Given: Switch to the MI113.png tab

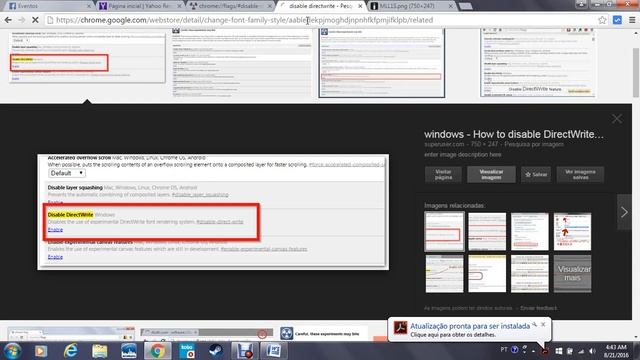Looking at the screenshot, I should [410, 6].
